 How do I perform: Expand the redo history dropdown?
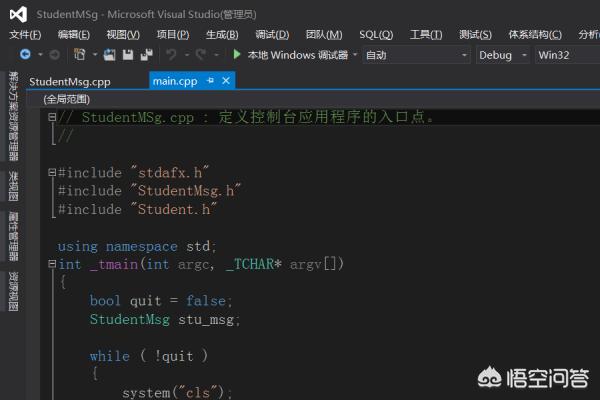(x=216, y=55)
